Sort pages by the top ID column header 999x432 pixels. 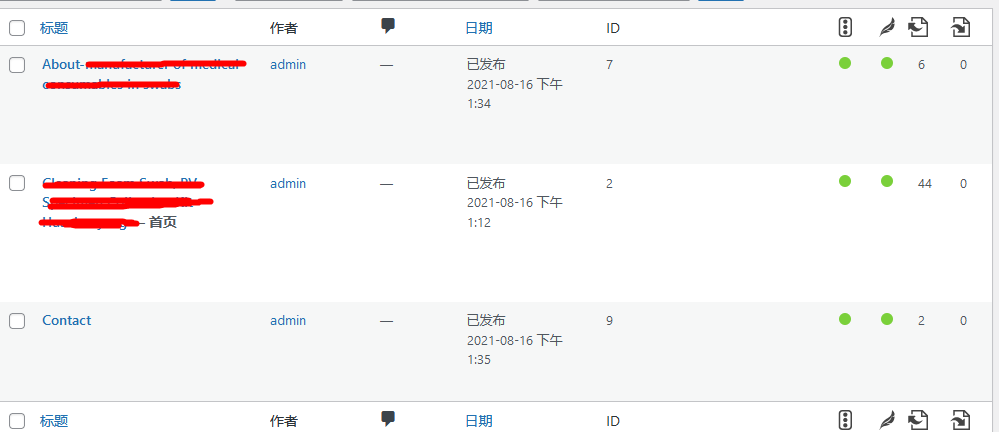pos(613,28)
